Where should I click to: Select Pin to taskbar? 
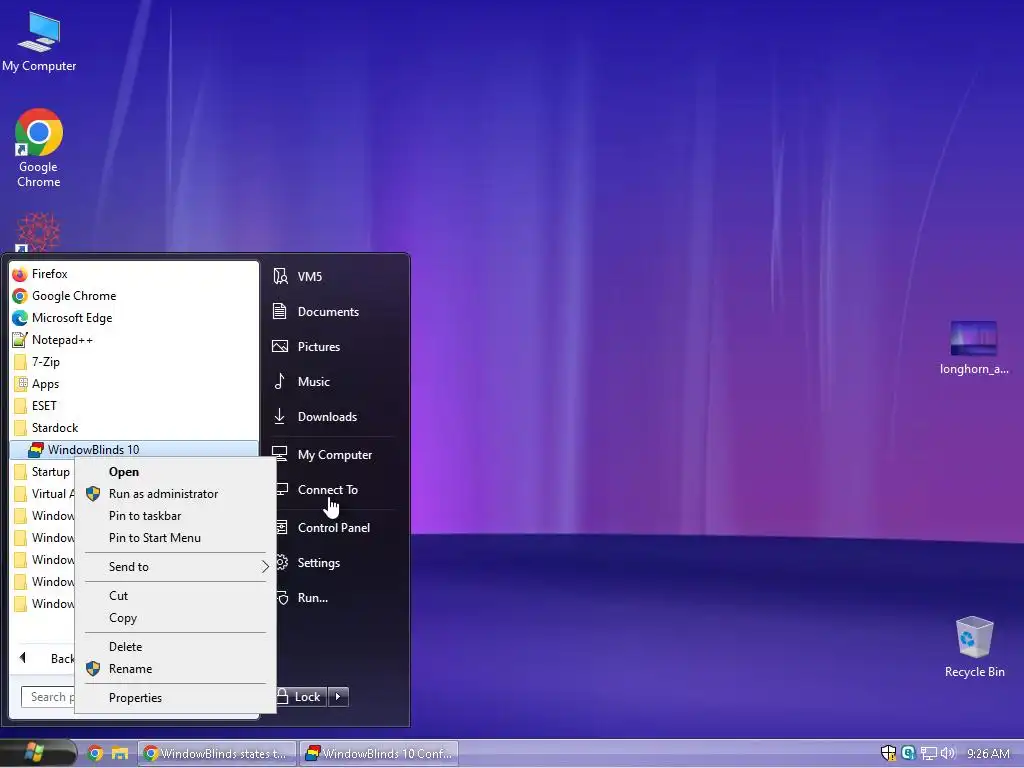click(176, 516)
